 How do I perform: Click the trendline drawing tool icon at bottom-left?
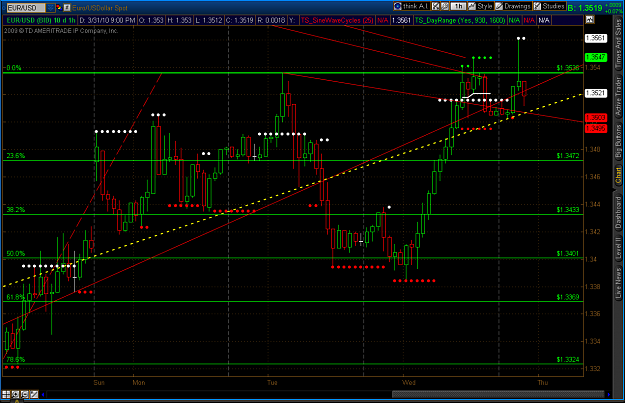[x=34, y=395]
